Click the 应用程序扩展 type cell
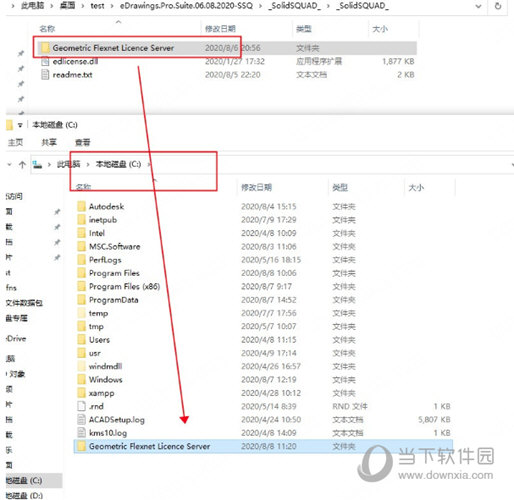Viewport: 514px width, 500px height. coord(319,61)
